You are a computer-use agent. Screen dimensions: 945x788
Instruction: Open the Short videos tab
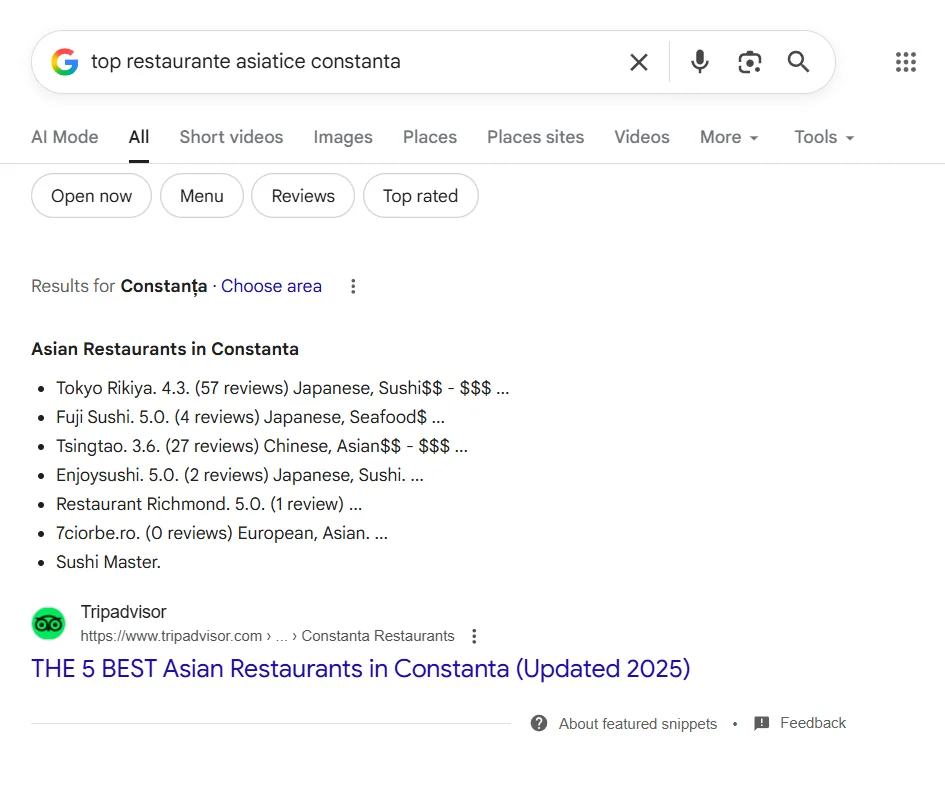coord(231,137)
